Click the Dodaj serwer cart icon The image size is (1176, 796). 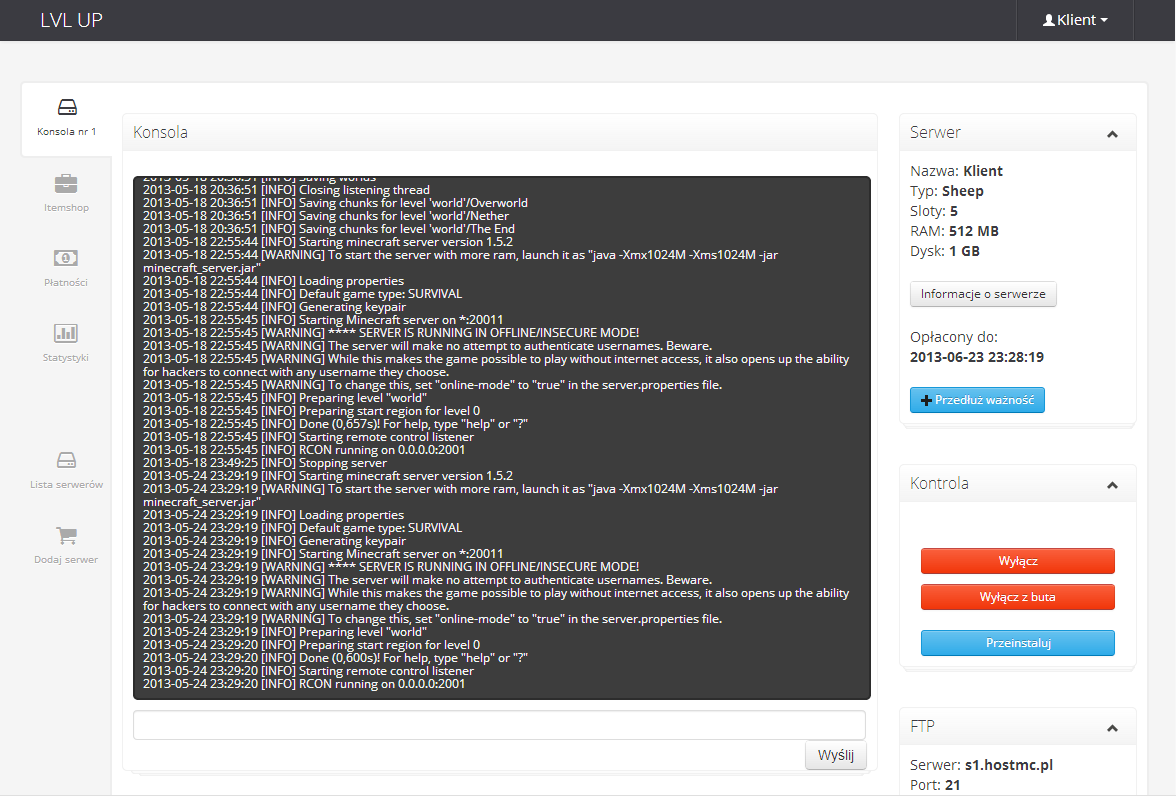click(66, 535)
